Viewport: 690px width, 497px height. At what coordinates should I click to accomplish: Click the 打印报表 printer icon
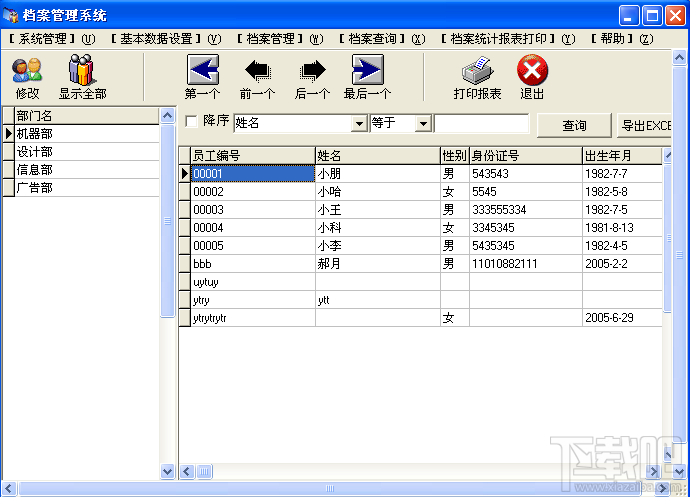click(477, 70)
